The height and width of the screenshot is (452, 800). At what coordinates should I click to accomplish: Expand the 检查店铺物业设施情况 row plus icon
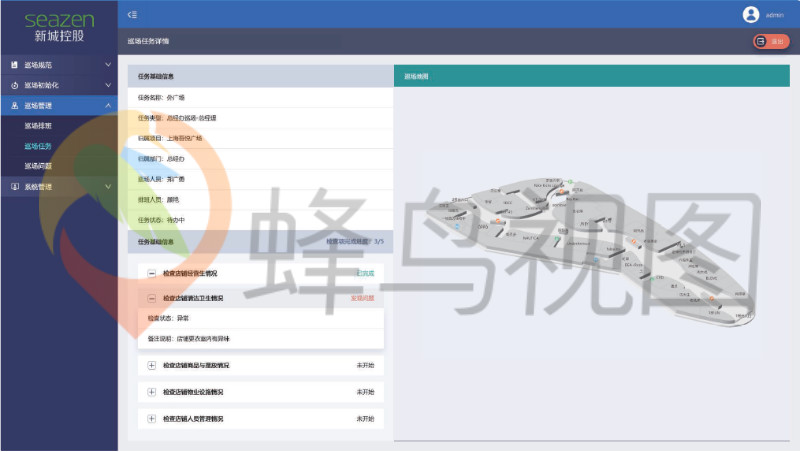152,392
